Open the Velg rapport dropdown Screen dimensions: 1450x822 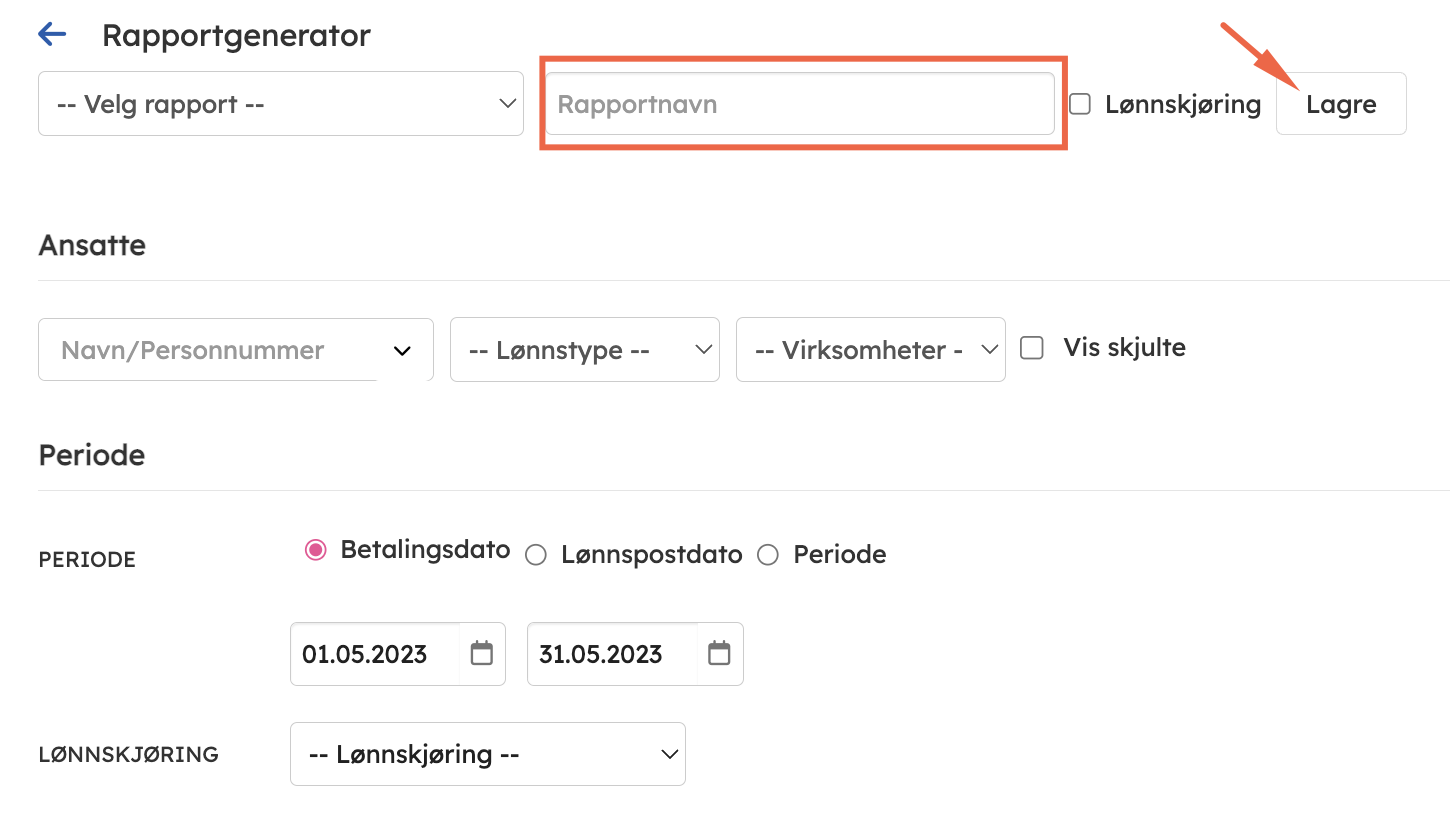[x=280, y=104]
